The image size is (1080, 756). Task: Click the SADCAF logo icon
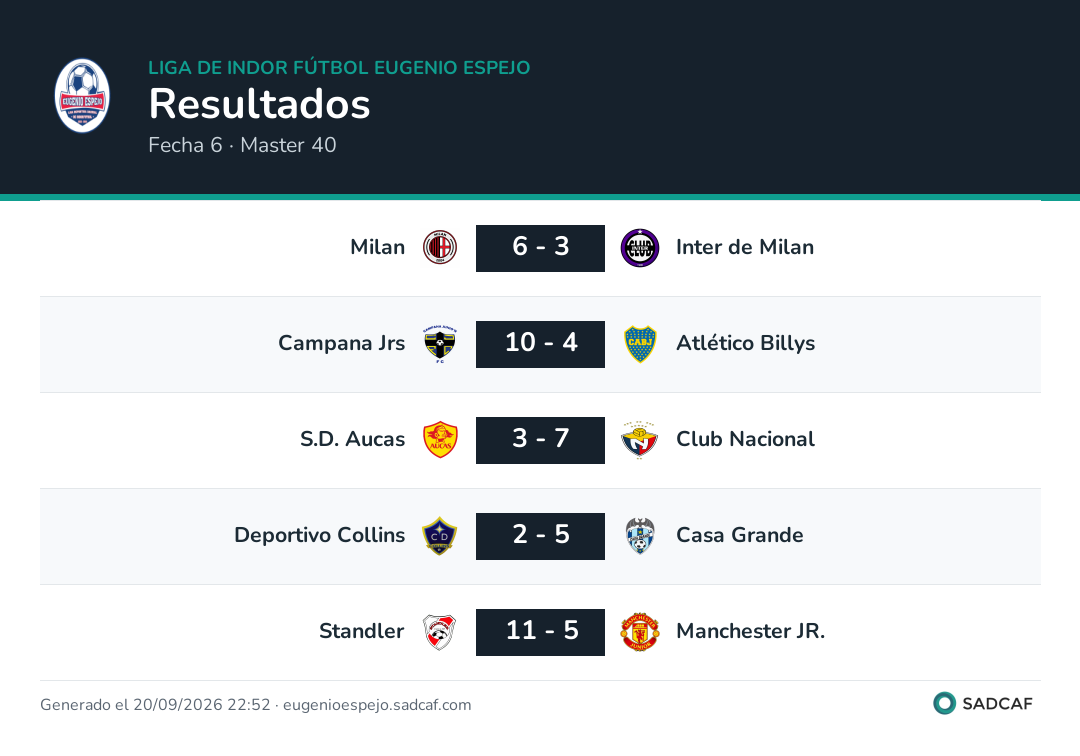pos(944,703)
